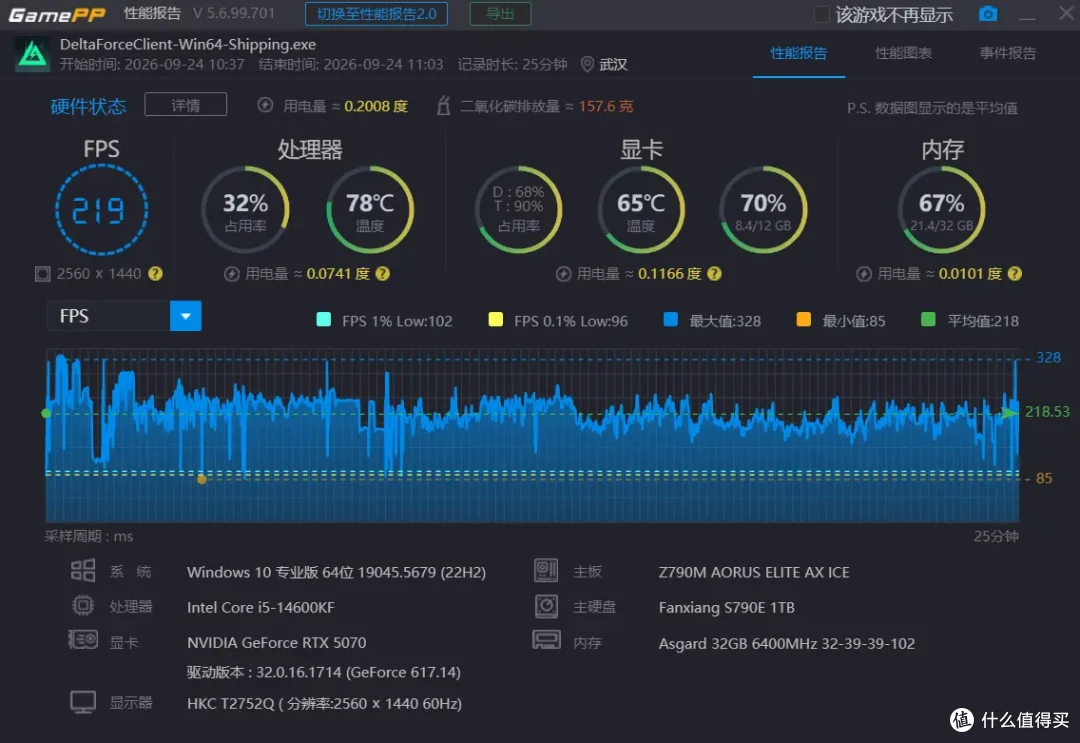Click the Windows system icon beside 系统
Image resolution: width=1080 pixels, height=743 pixels.
coord(83,571)
